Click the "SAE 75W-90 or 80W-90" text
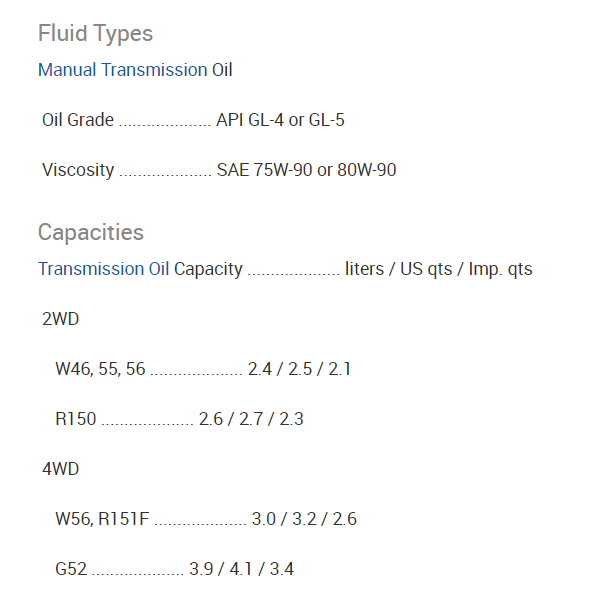Viewport: 605px width, 607px height. (306, 170)
